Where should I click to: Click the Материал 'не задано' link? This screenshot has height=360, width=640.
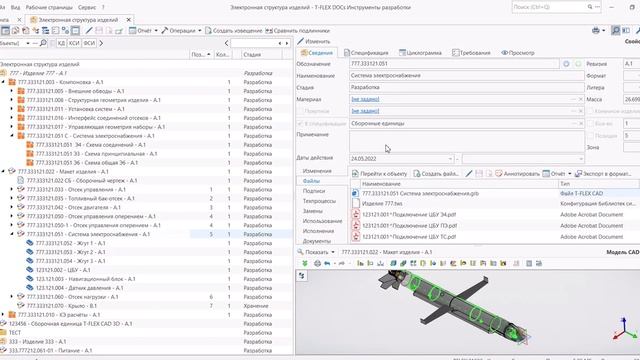[365, 99]
